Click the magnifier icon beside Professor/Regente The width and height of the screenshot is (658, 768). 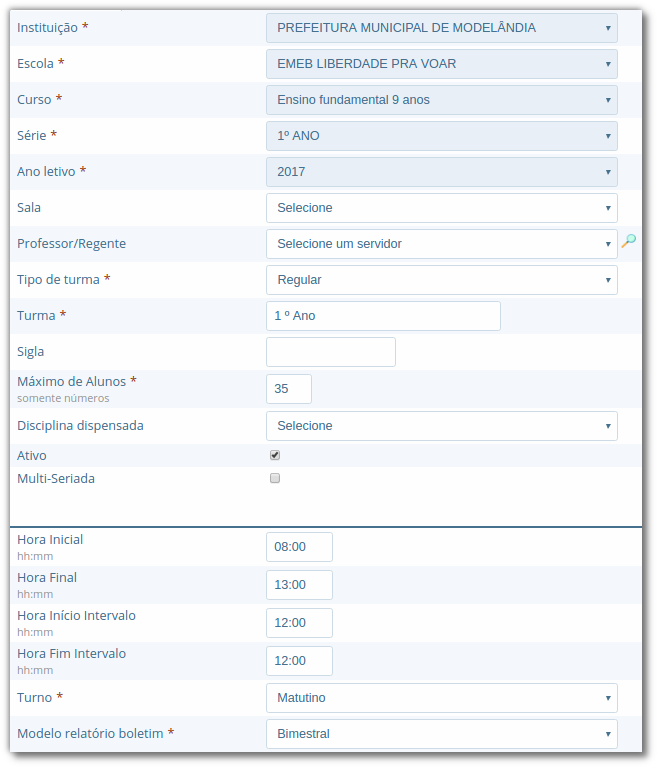tap(629, 241)
